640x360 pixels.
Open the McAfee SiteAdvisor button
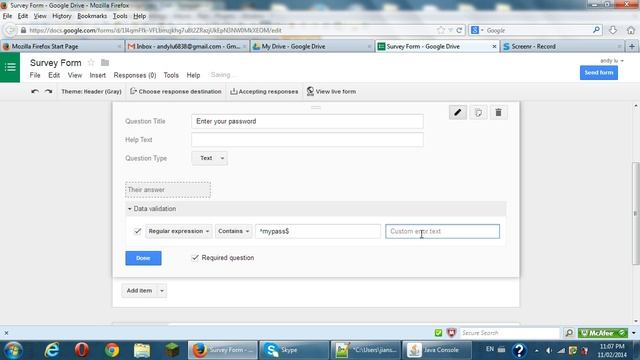(x=603, y=333)
